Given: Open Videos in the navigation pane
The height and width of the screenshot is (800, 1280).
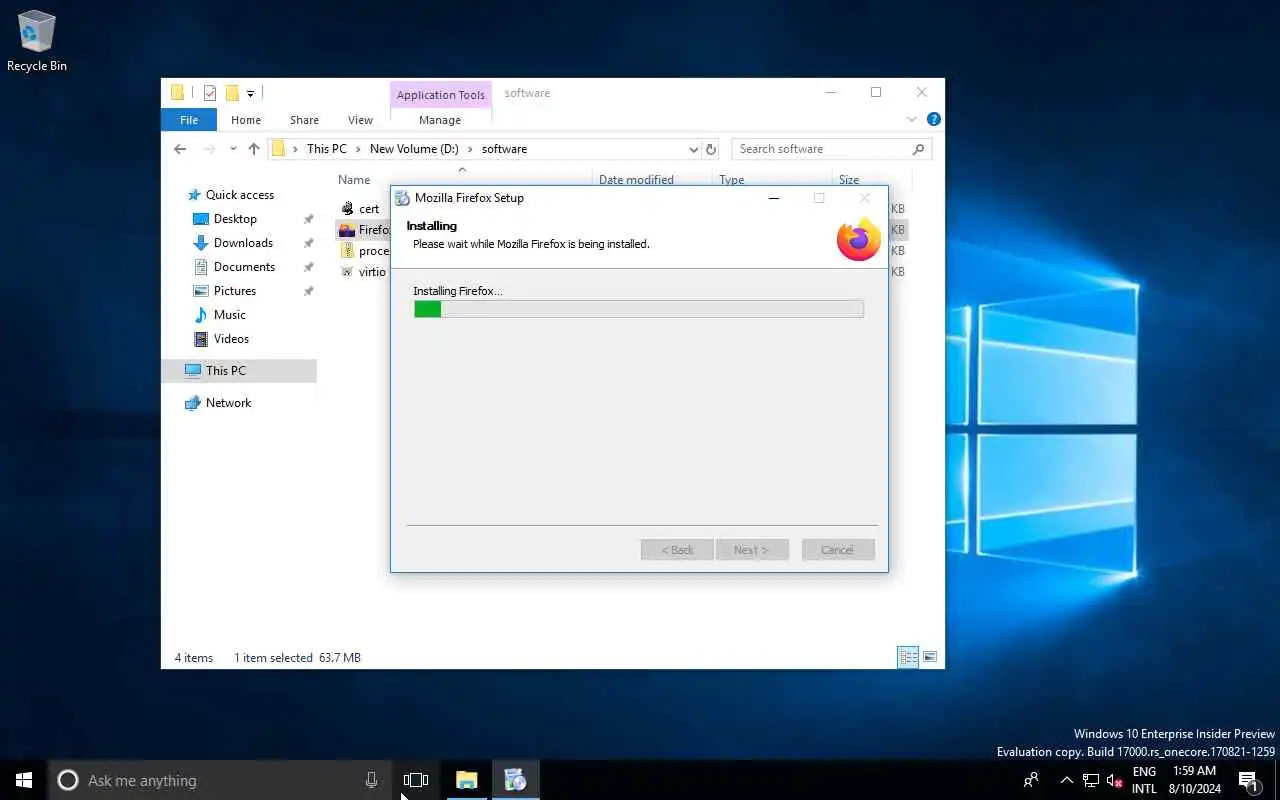Looking at the screenshot, I should pos(231,339).
